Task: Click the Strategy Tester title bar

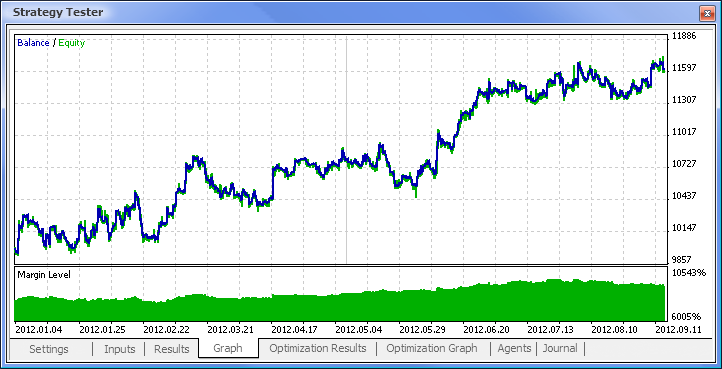Action: tap(350, 12)
